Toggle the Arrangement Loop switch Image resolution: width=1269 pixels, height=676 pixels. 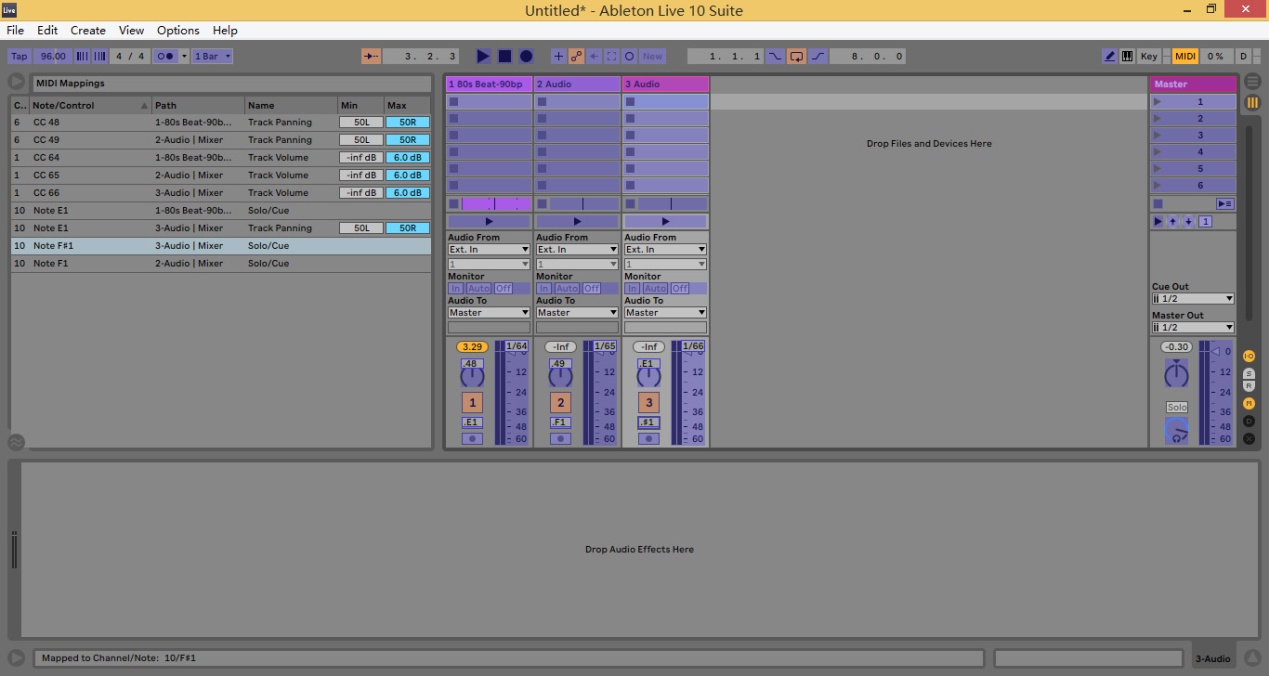pyautogui.click(x=796, y=57)
